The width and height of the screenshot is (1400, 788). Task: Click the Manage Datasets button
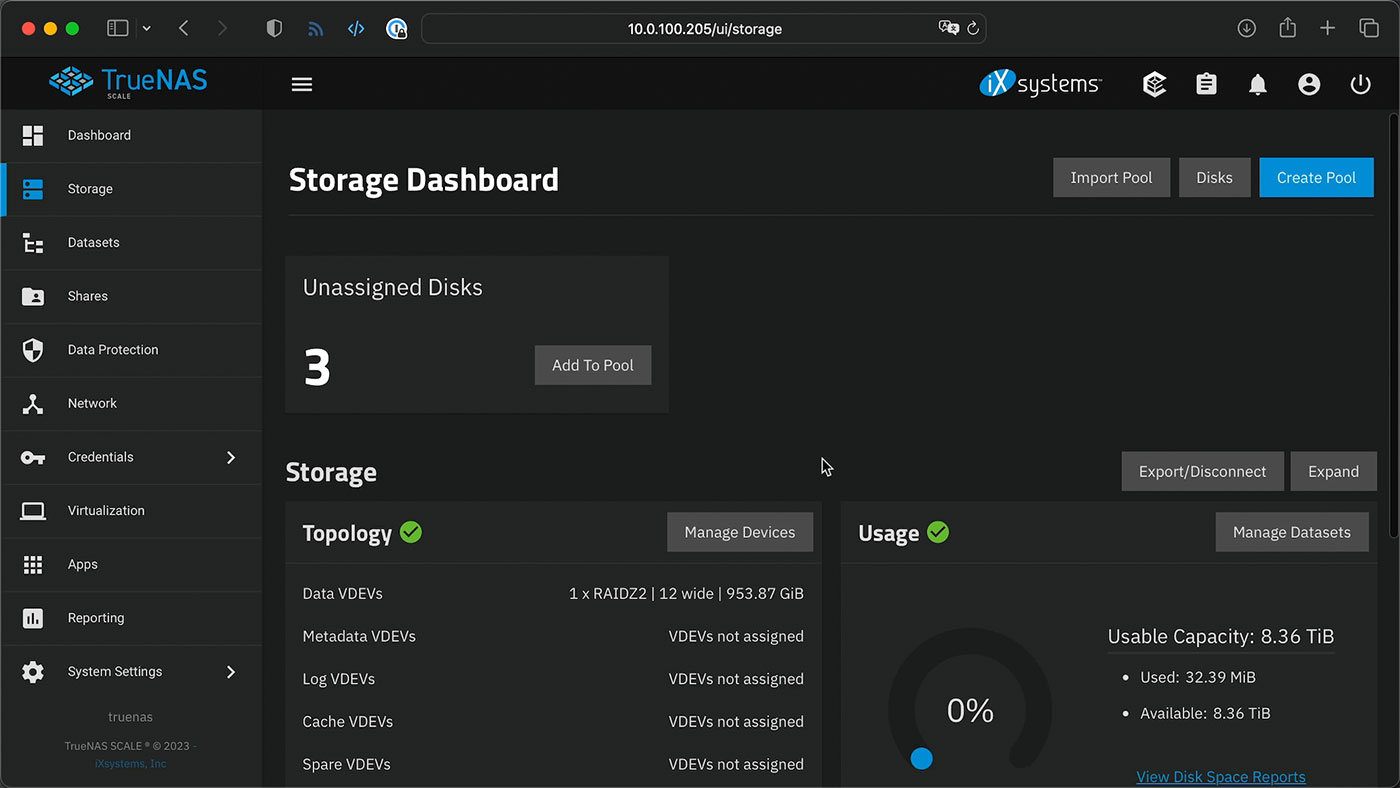pos(1291,532)
